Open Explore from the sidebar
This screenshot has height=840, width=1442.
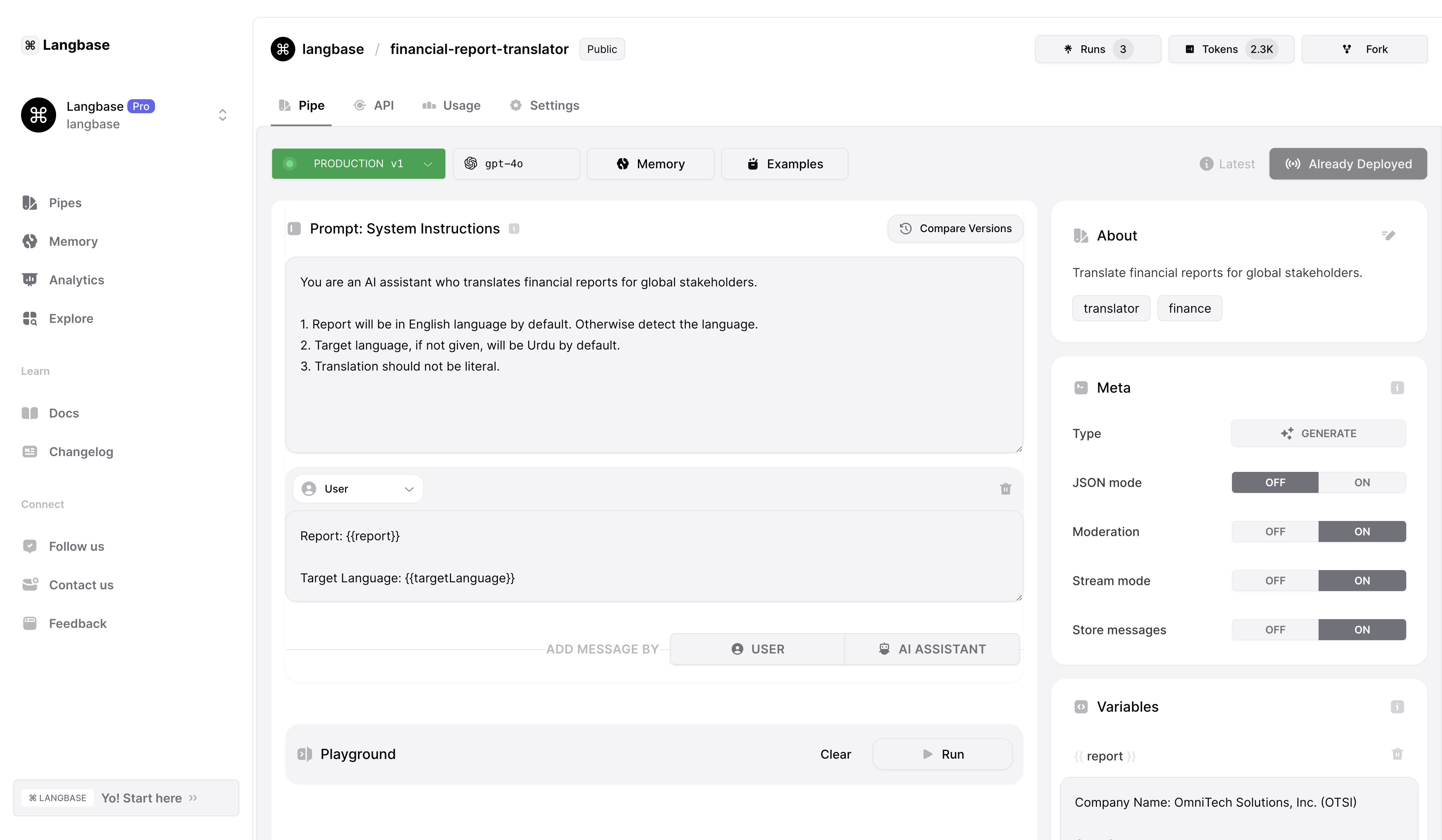click(x=71, y=319)
